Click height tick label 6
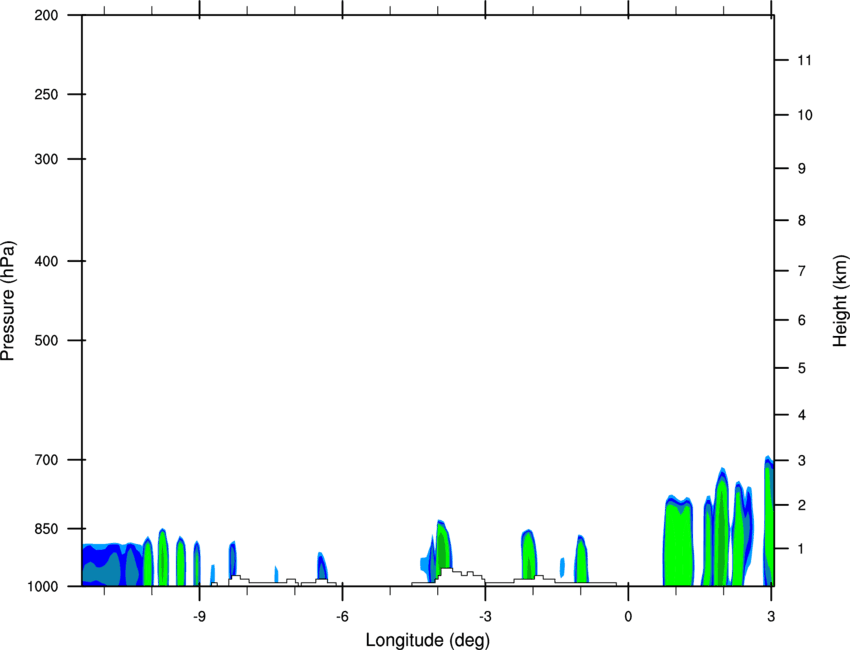 (x=802, y=320)
